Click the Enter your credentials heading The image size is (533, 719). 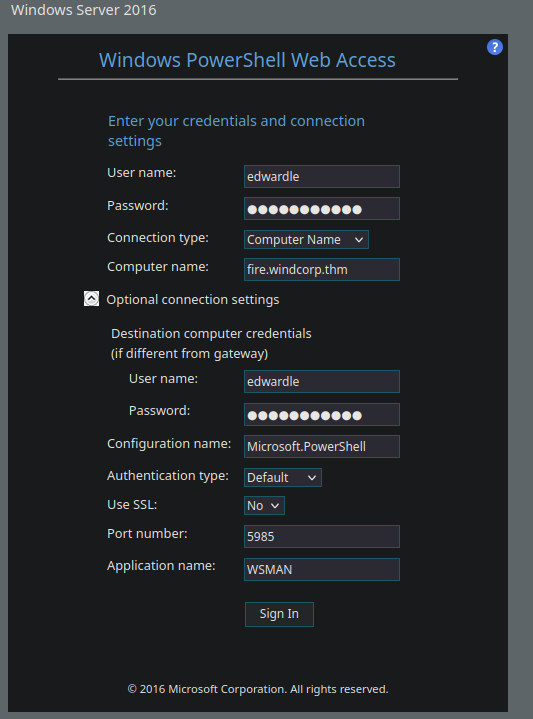[x=236, y=131]
